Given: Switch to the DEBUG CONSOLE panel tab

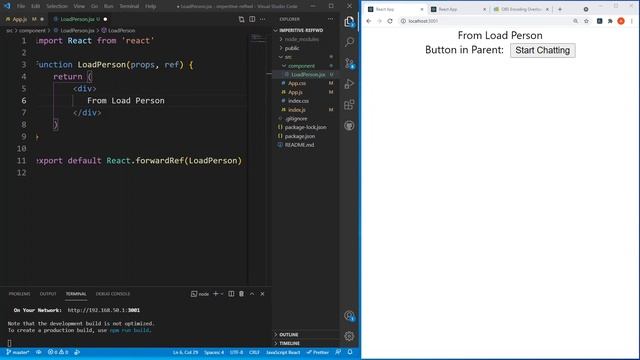Looking at the screenshot, I should pyautogui.click(x=113, y=294).
